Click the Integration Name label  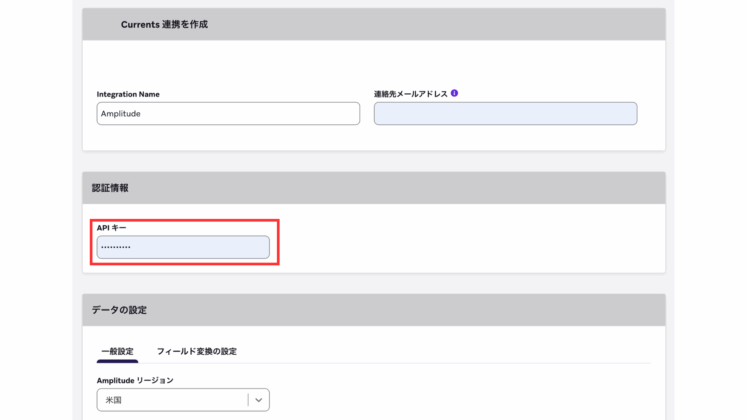pos(128,94)
